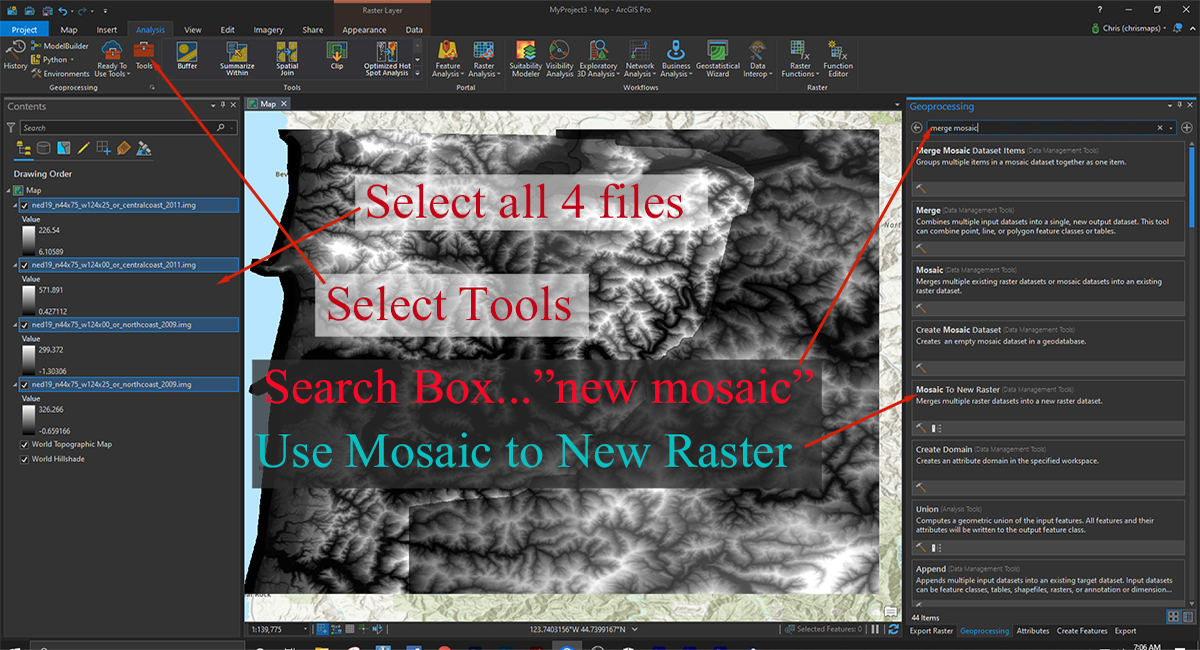The height and width of the screenshot is (650, 1200).
Task: Switch to the Project tab
Action: (24, 30)
